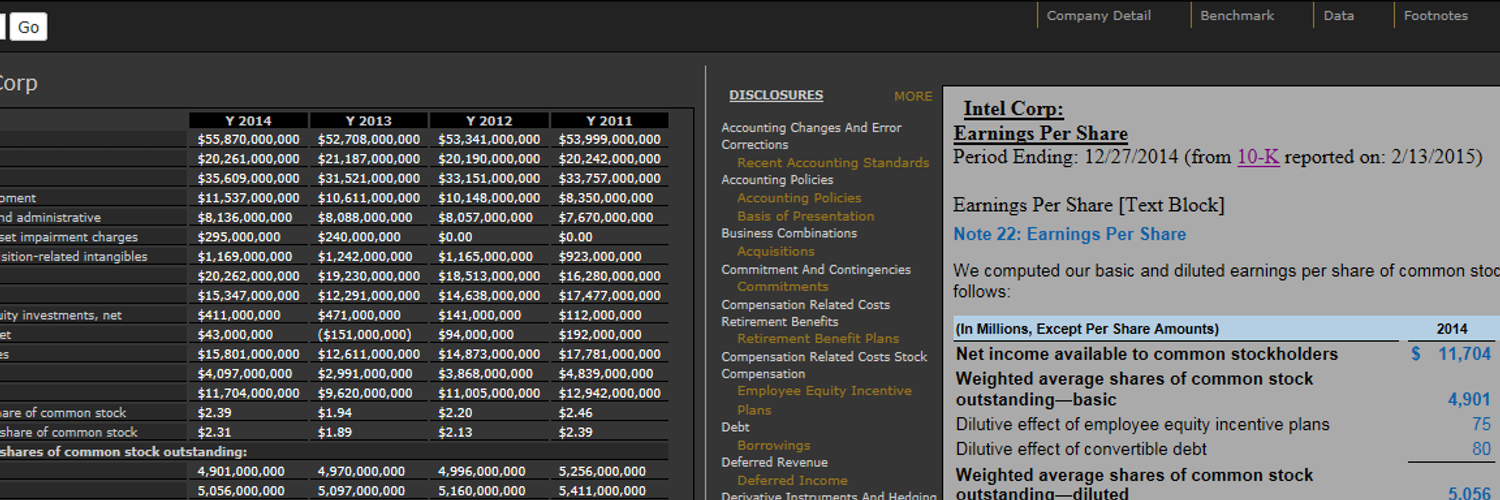Select the Y 2013 column header

click(x=368, y=120)
